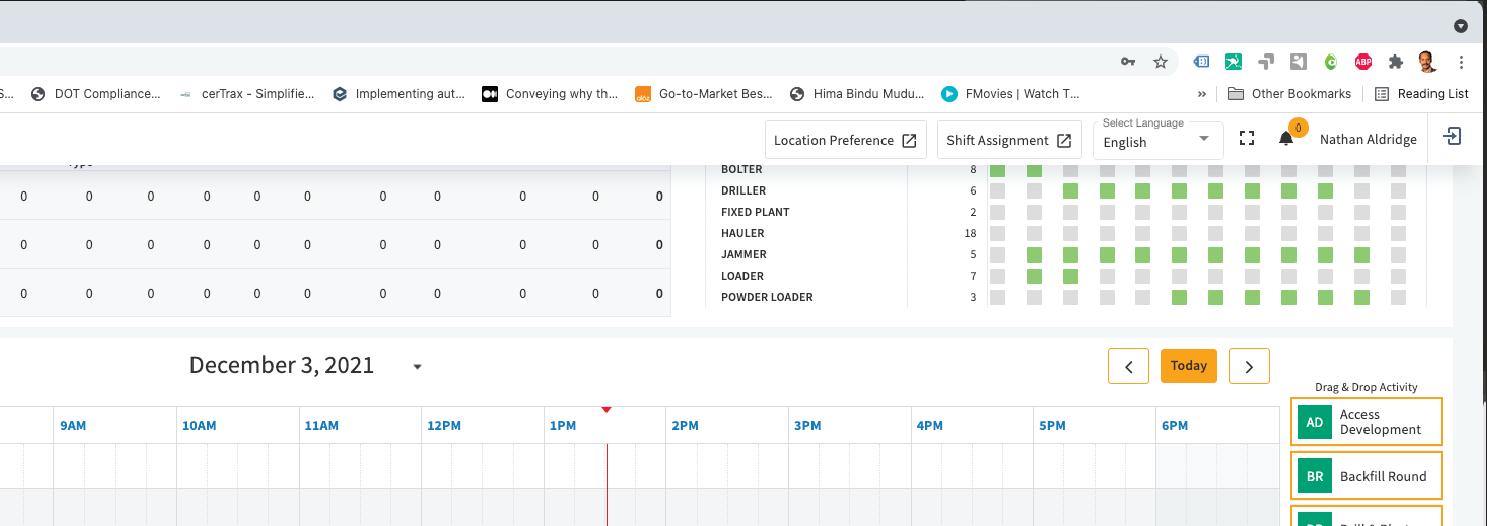Select the BR Backfill Round icon

[x=1315, y=476]
